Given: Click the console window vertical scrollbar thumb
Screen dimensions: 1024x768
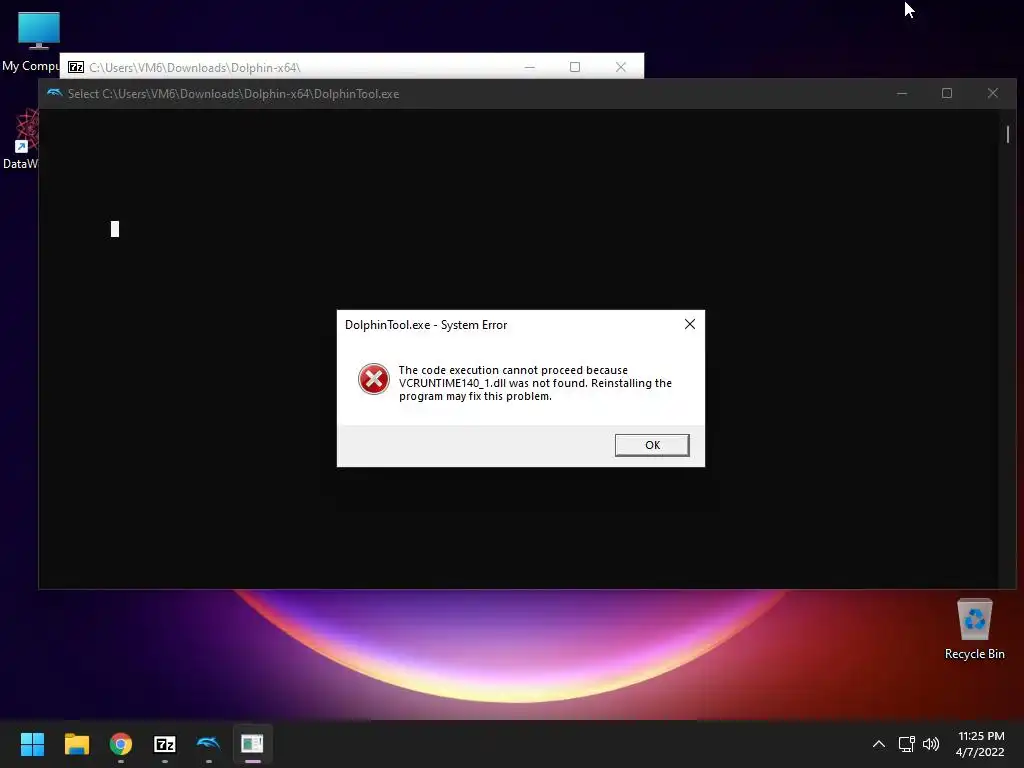Looking at the screenshot, I should 1008,134.
